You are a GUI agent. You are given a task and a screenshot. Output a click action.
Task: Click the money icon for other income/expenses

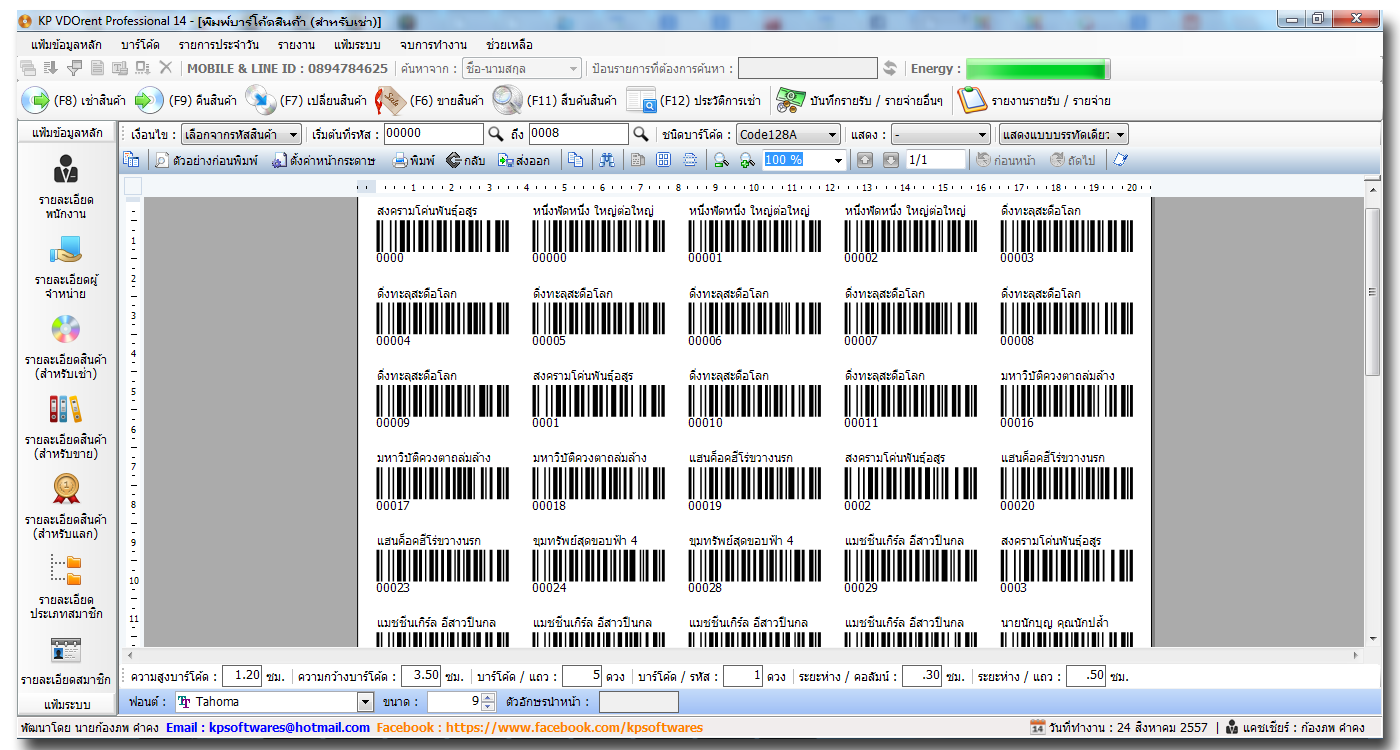(x=791, y=100)
